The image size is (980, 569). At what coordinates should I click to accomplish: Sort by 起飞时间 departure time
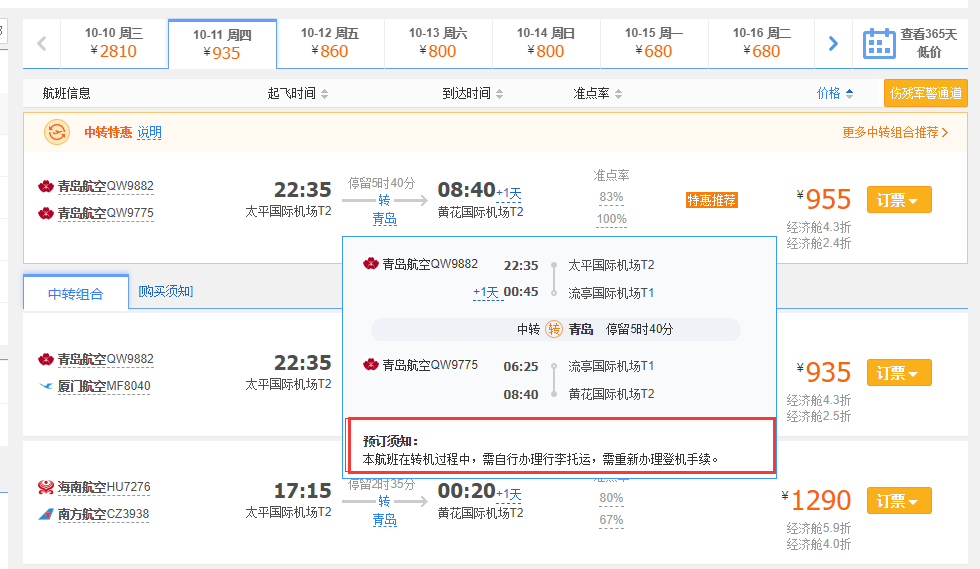pos(298,94)
